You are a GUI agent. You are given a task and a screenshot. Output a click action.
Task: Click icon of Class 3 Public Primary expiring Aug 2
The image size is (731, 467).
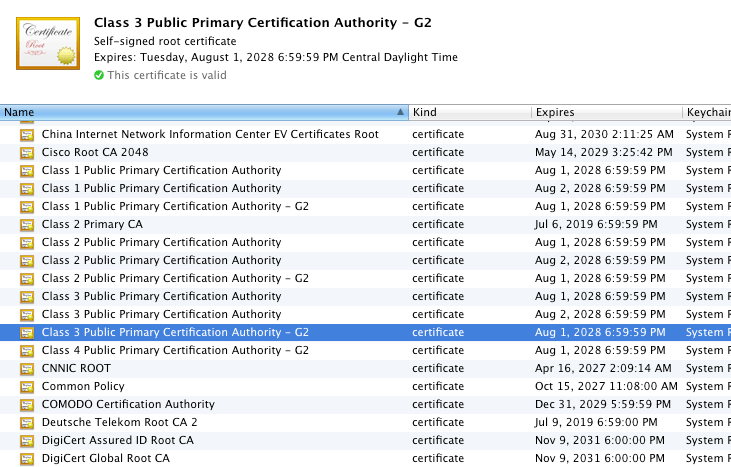(x=27, y=315)
